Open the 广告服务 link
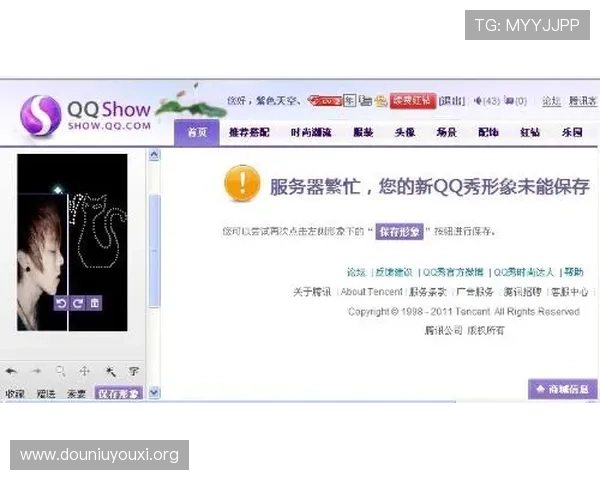600x480 pixels. 475,292
